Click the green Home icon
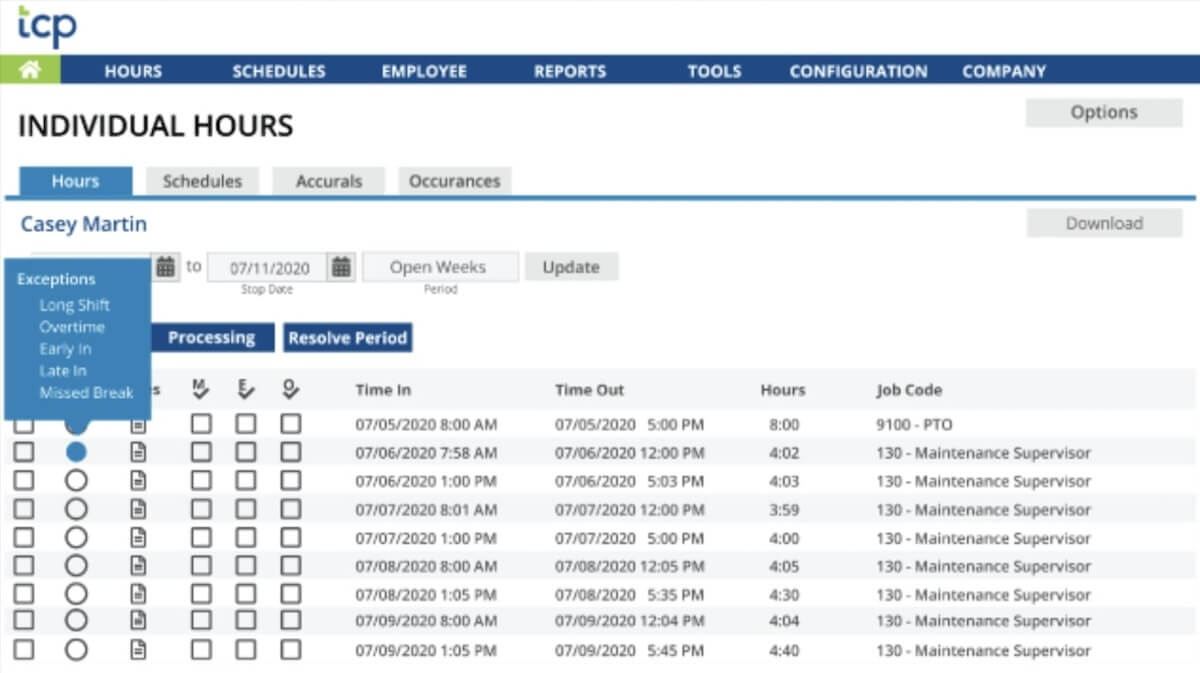 [x=29, y=70]
